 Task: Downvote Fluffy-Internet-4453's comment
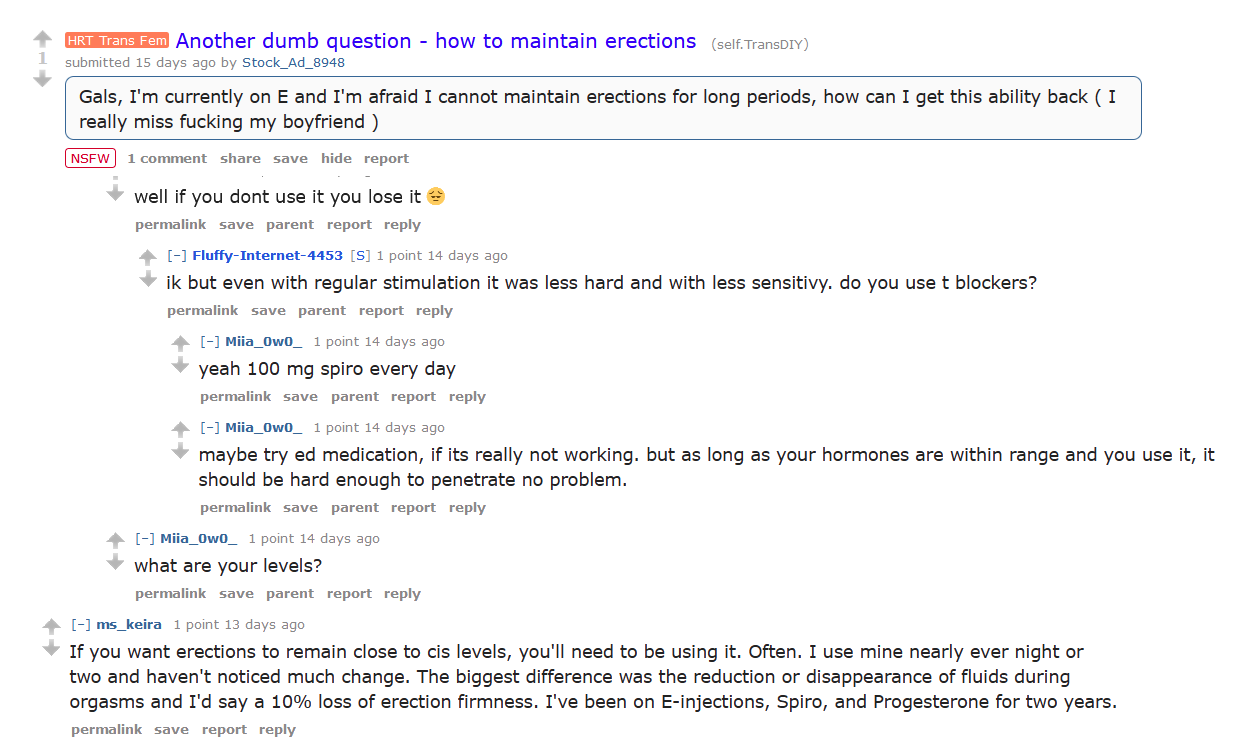tap(148, 278)
